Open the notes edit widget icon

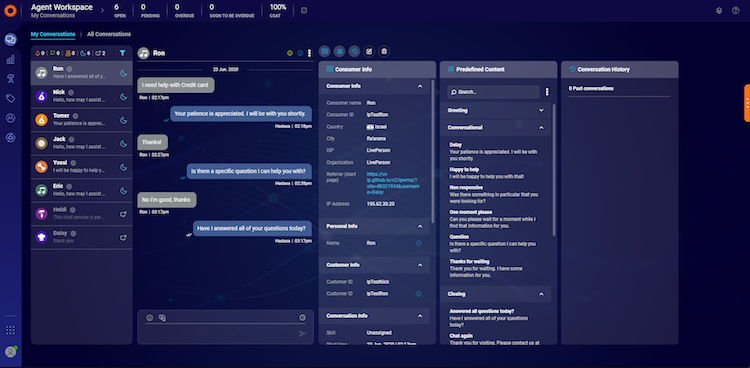(369, 51)
